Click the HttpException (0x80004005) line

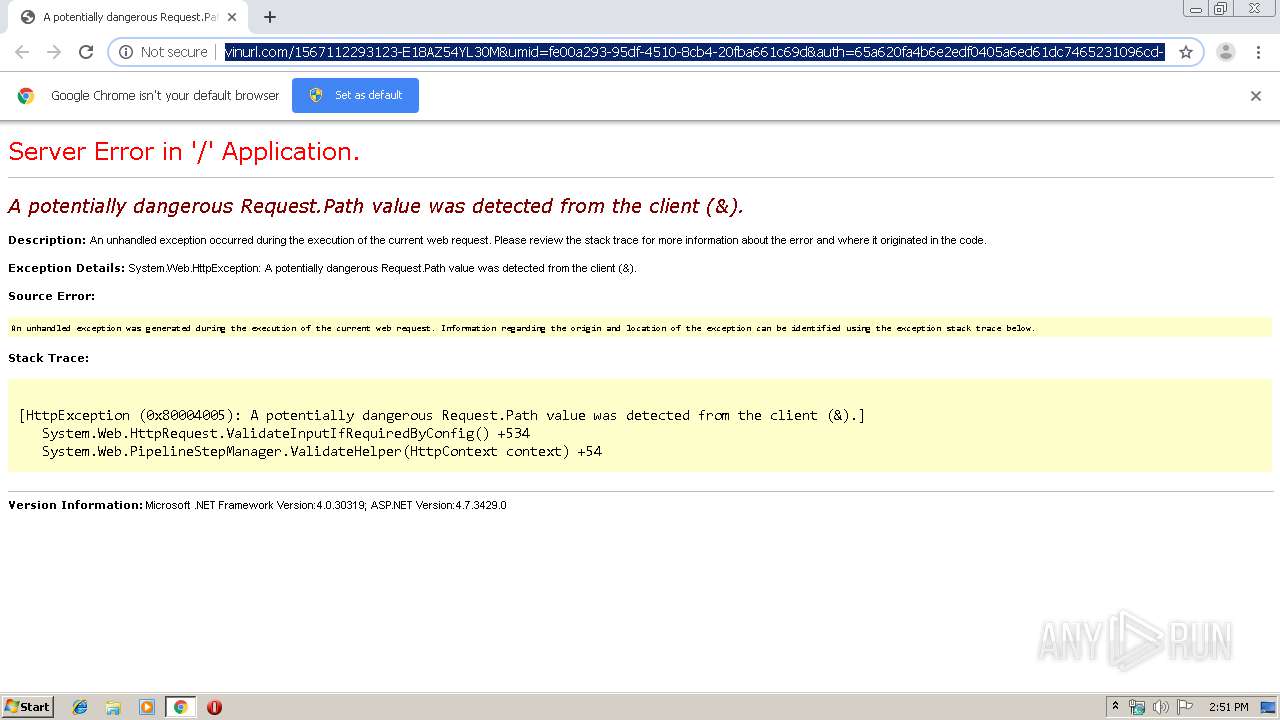[x=442, y=415]
